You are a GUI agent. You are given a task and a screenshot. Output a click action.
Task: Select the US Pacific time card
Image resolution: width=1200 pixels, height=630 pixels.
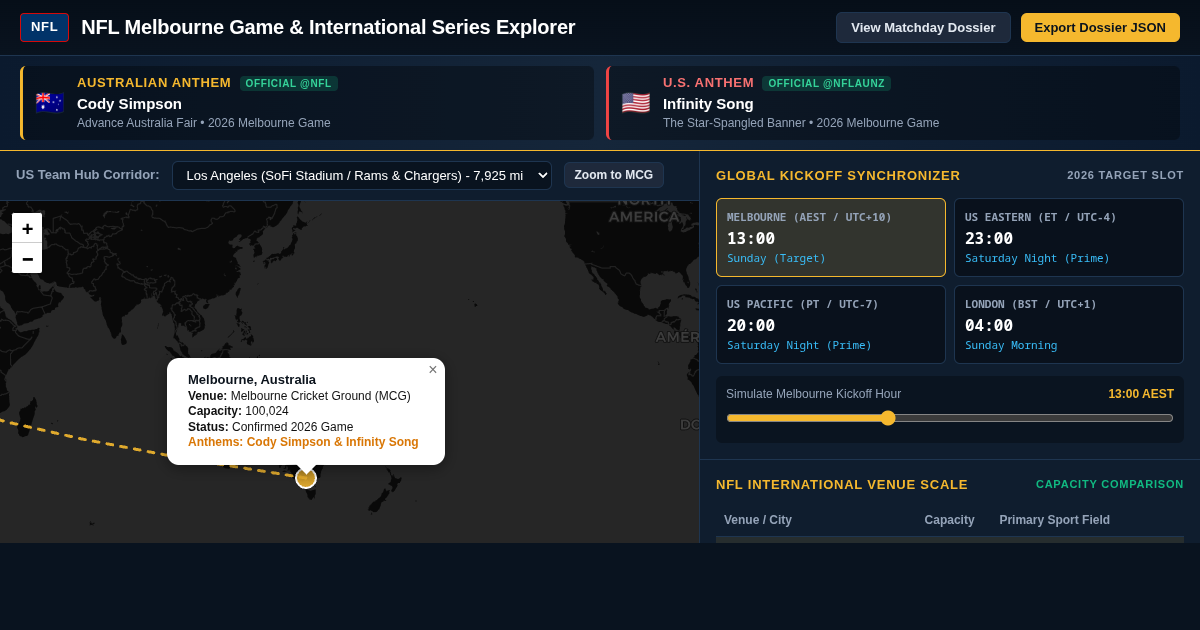click(831, 324)
